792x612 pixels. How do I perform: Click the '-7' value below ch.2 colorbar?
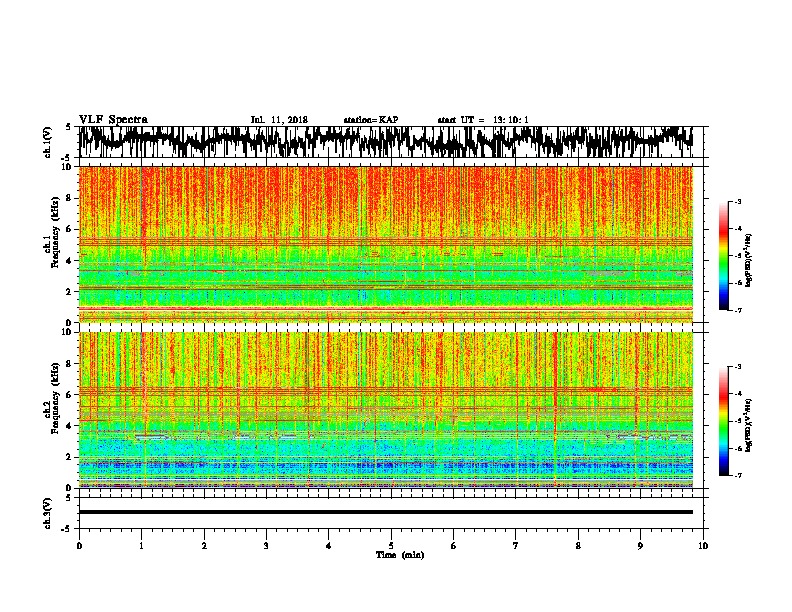(x=737, y=476)
